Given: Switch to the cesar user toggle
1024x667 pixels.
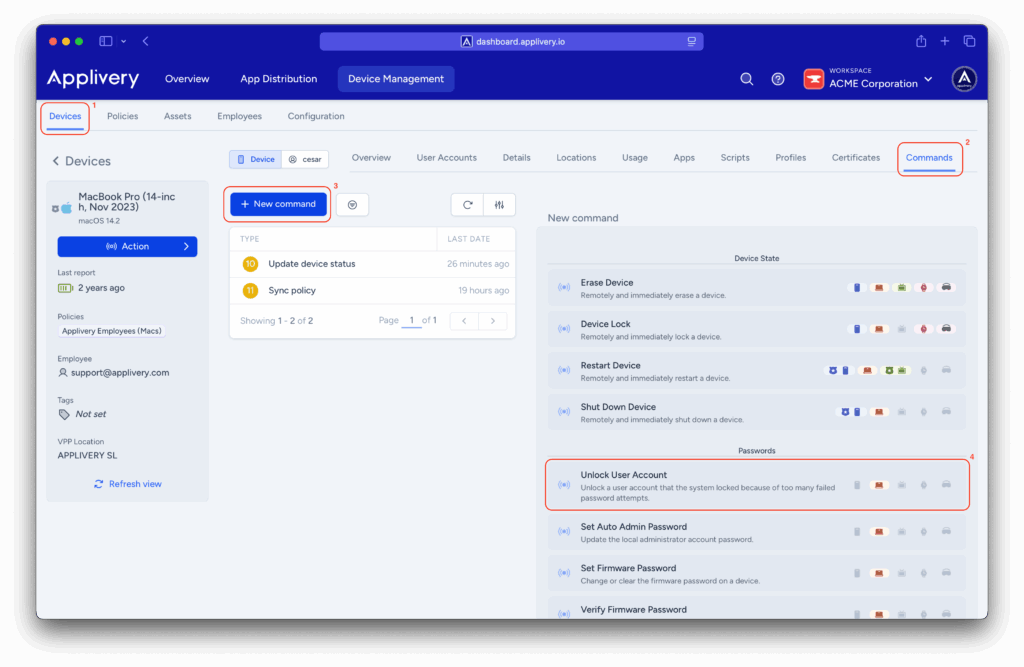Looking at the screenshot, I should (304, 159).
